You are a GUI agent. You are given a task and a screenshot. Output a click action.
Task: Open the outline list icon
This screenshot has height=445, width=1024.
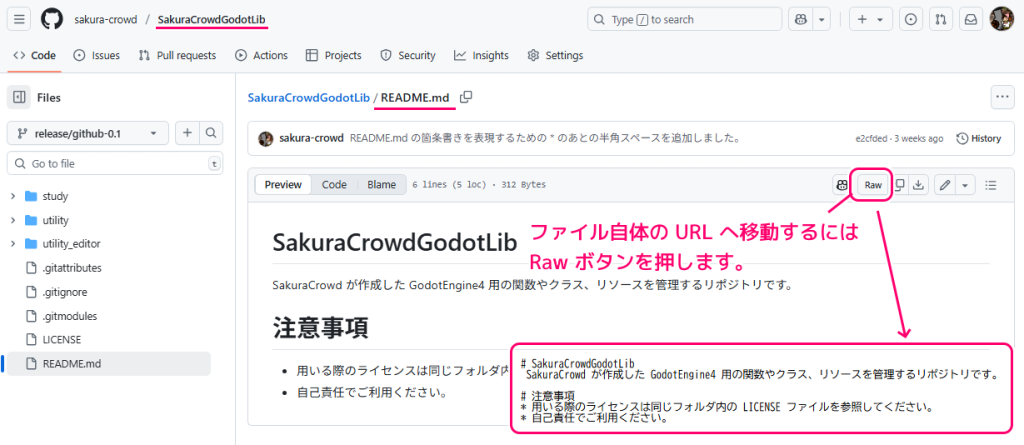[x=991, y=185]
